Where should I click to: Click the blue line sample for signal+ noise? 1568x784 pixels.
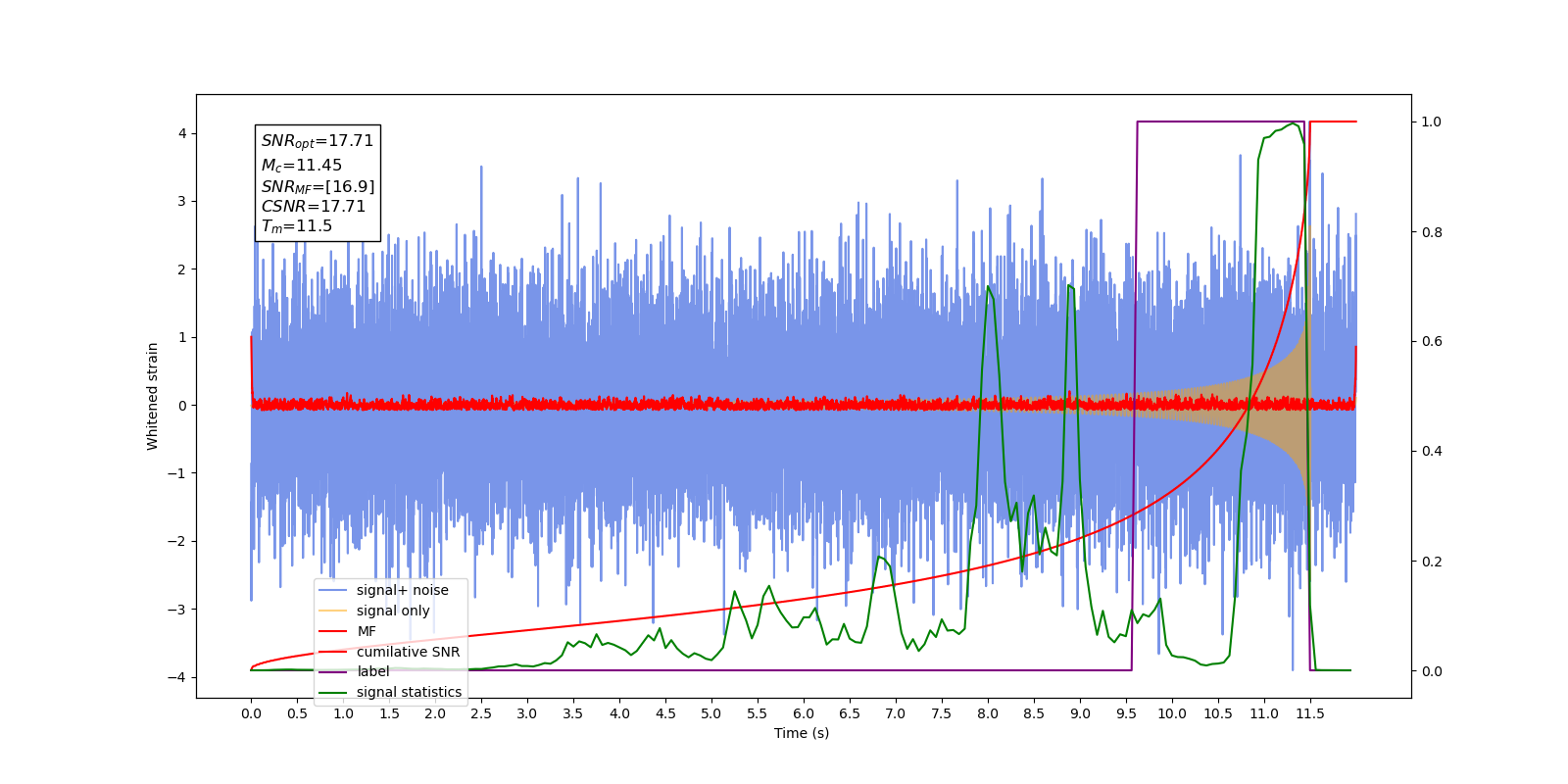333,590
